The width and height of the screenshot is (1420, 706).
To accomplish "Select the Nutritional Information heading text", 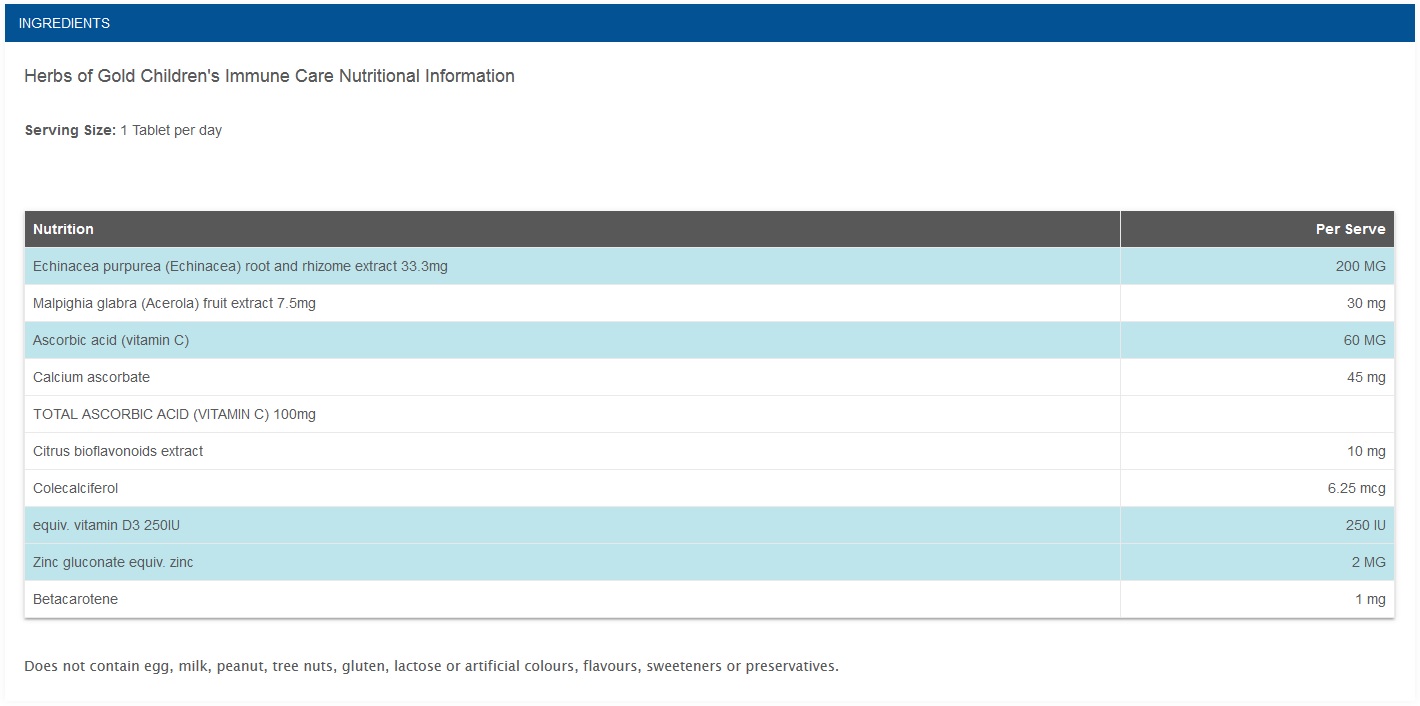I will 269,76.
